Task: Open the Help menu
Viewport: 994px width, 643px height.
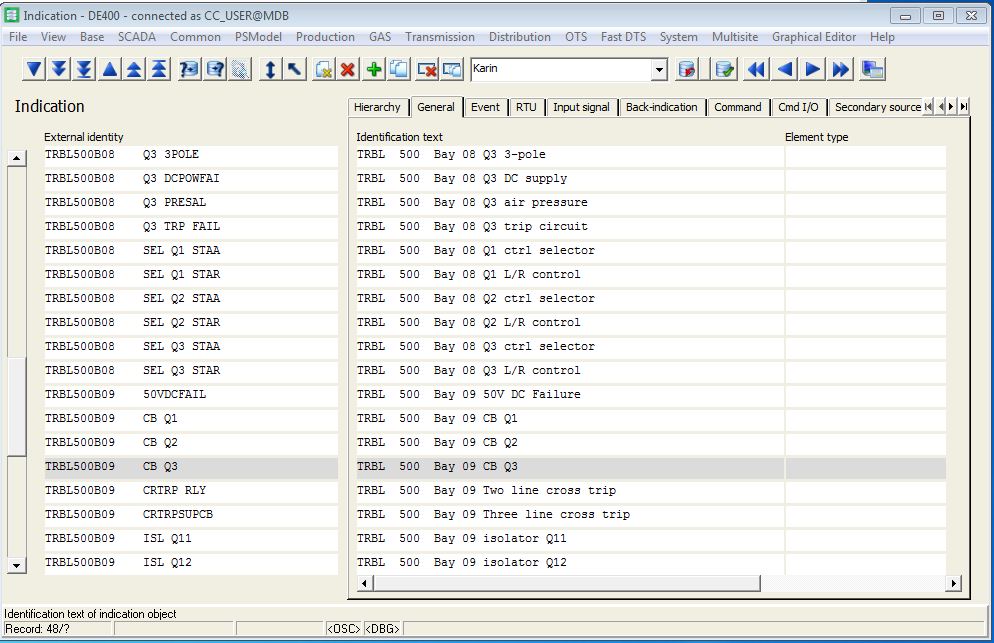Action: pos(882,37)
